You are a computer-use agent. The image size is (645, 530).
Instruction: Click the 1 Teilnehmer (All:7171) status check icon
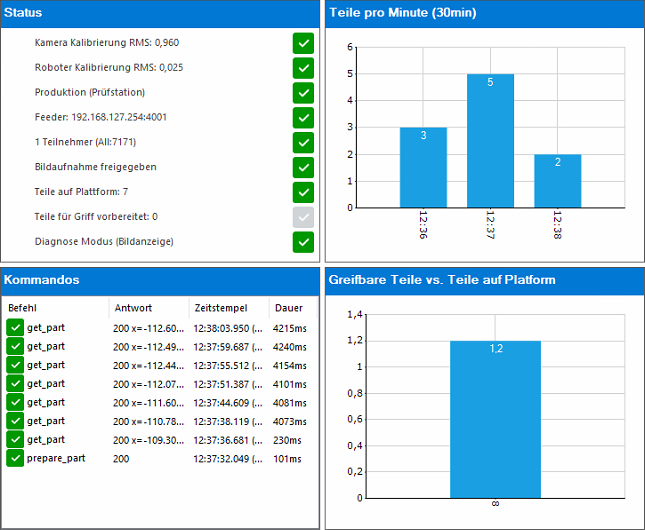pos(303,142)
